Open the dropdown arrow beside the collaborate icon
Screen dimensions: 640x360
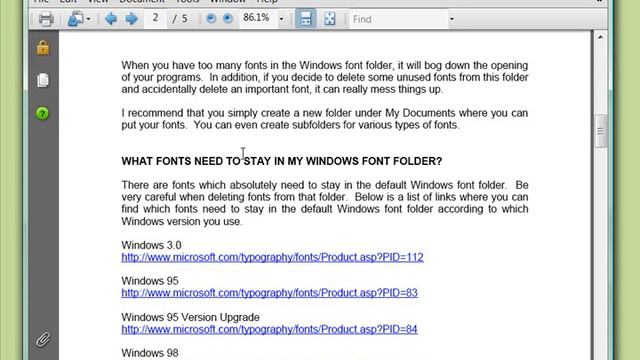click(x=89, y=19)
